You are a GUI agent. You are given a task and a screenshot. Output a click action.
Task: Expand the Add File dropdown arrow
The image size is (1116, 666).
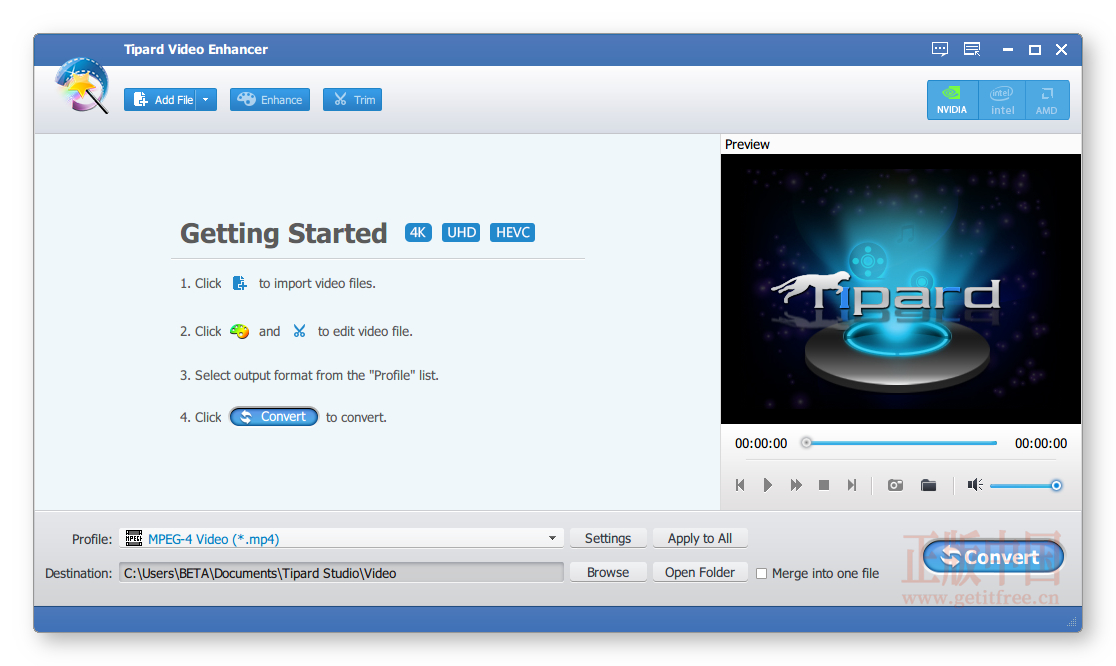tap(206, 100)
